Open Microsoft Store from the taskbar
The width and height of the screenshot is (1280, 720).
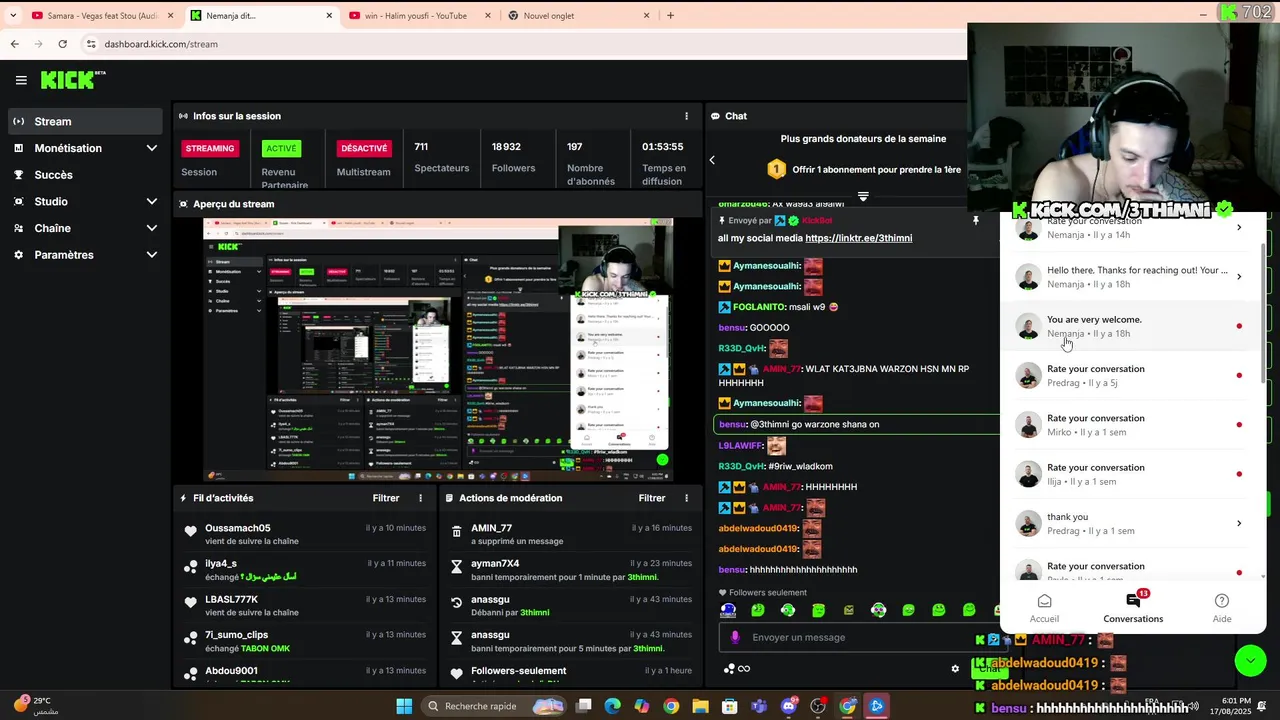tap(730, 706)
